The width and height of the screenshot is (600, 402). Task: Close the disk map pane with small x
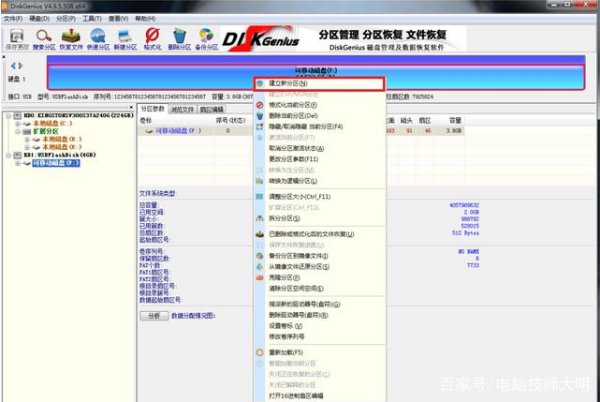click(x=4, y=57)
